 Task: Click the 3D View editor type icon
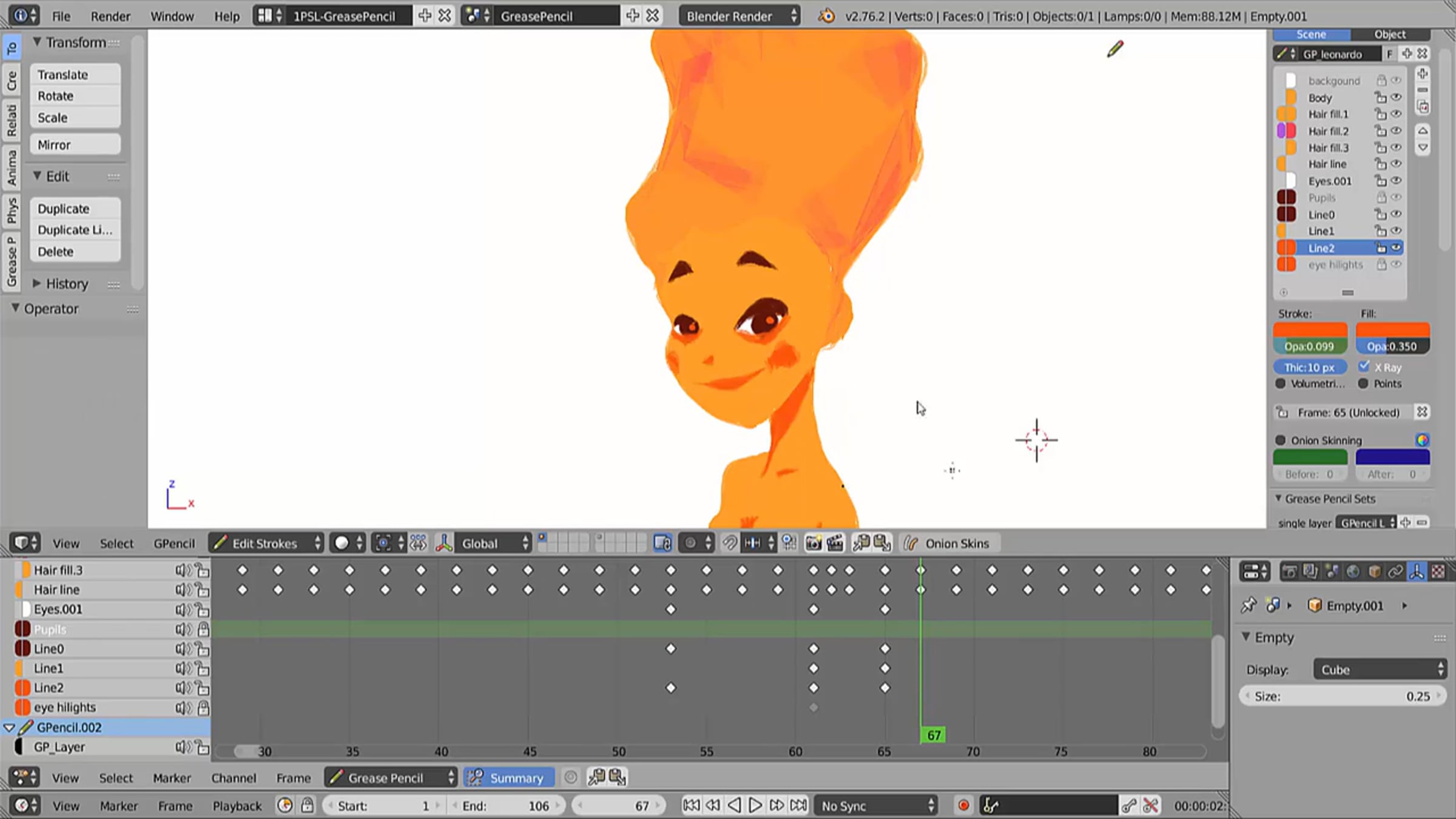25,543
